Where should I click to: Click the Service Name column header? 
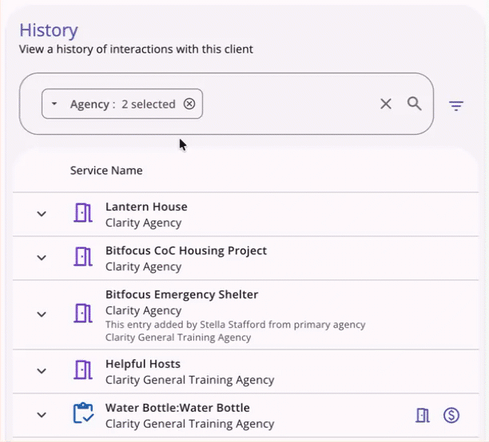(106, 171)
